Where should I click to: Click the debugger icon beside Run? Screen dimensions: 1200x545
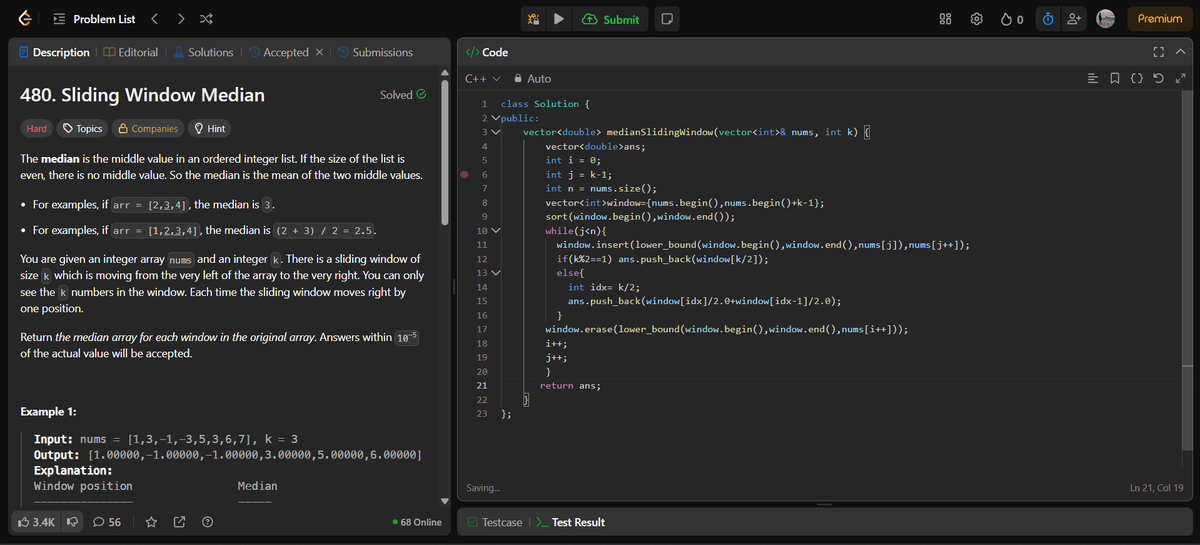pos(535,19)
